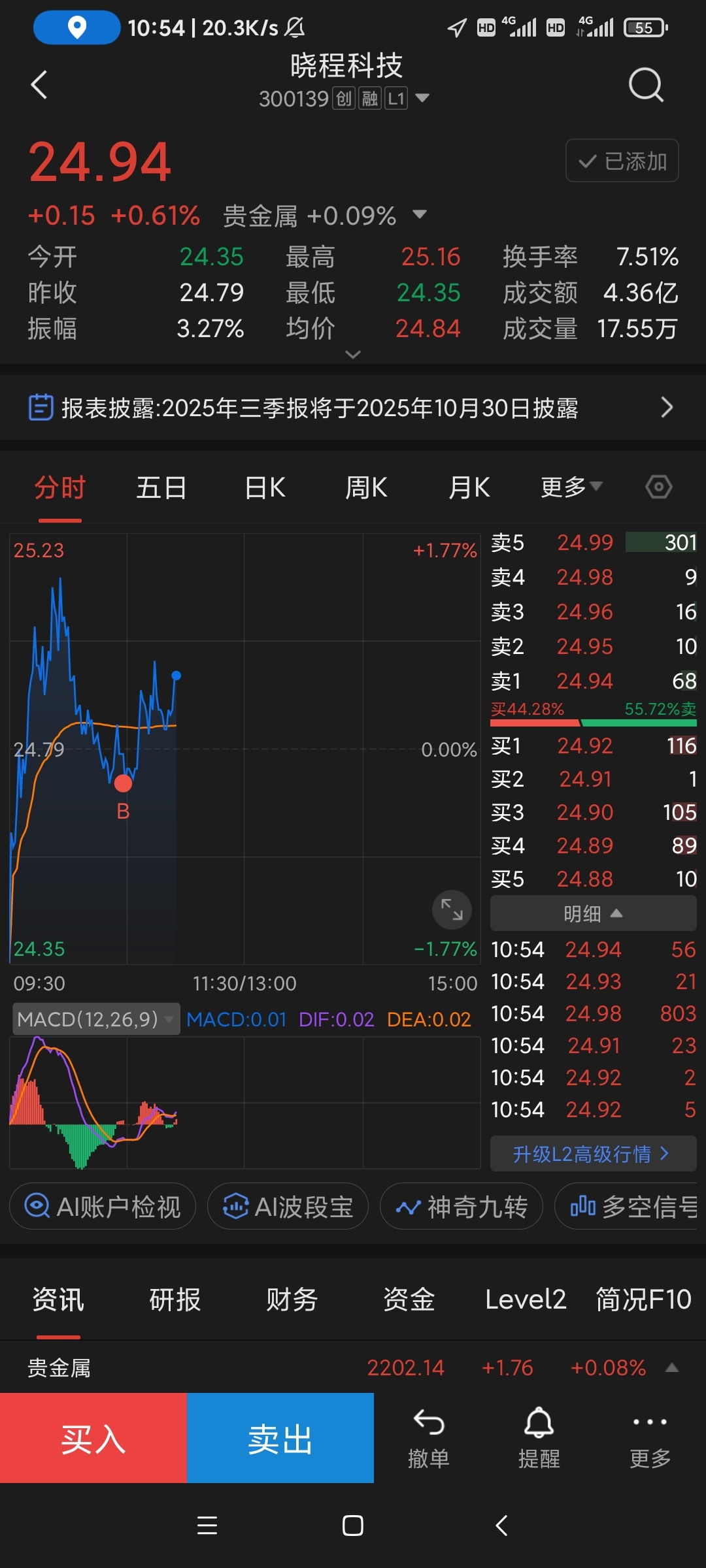706x1568 pixels.
Task: Switch to 日K daily chart tab
Action: click(x=265, y=488)
